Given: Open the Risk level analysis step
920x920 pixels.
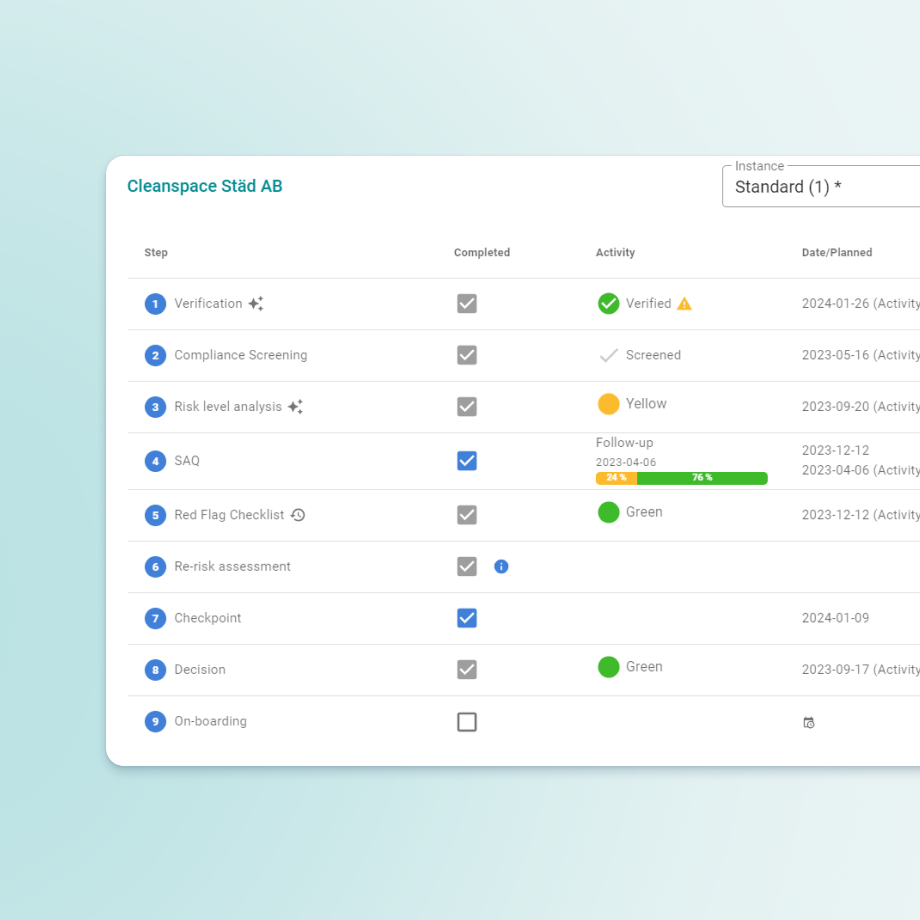Looking at the screenshot, I should (228, 407).
